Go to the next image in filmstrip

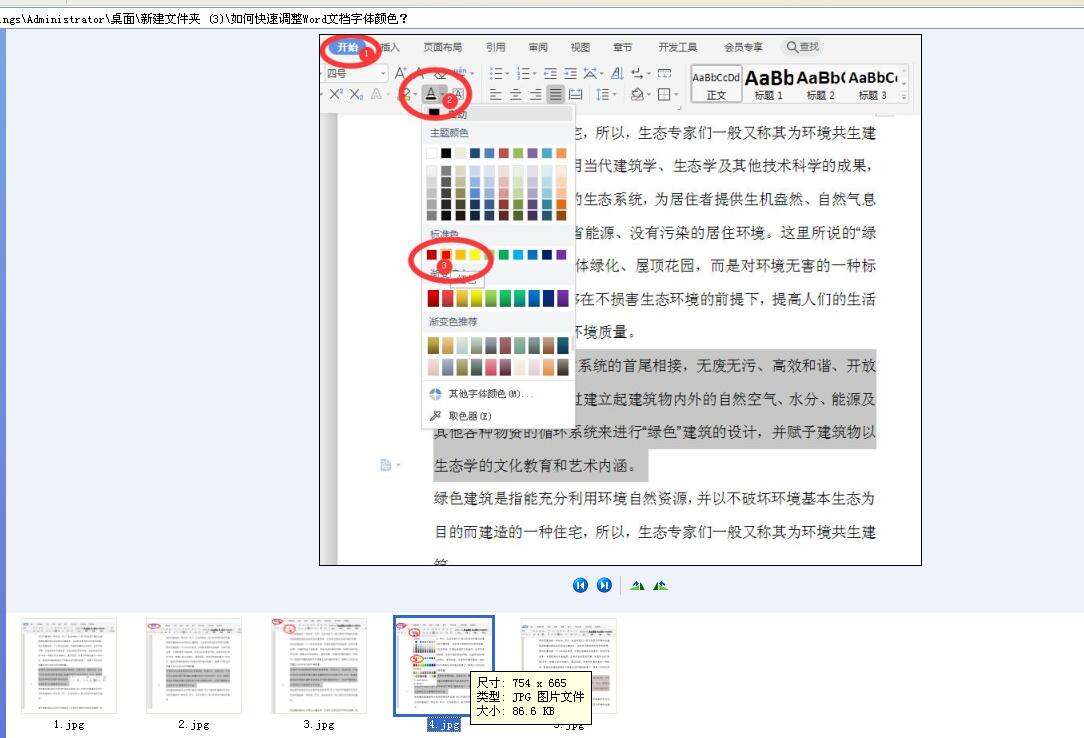click(604, 585)
